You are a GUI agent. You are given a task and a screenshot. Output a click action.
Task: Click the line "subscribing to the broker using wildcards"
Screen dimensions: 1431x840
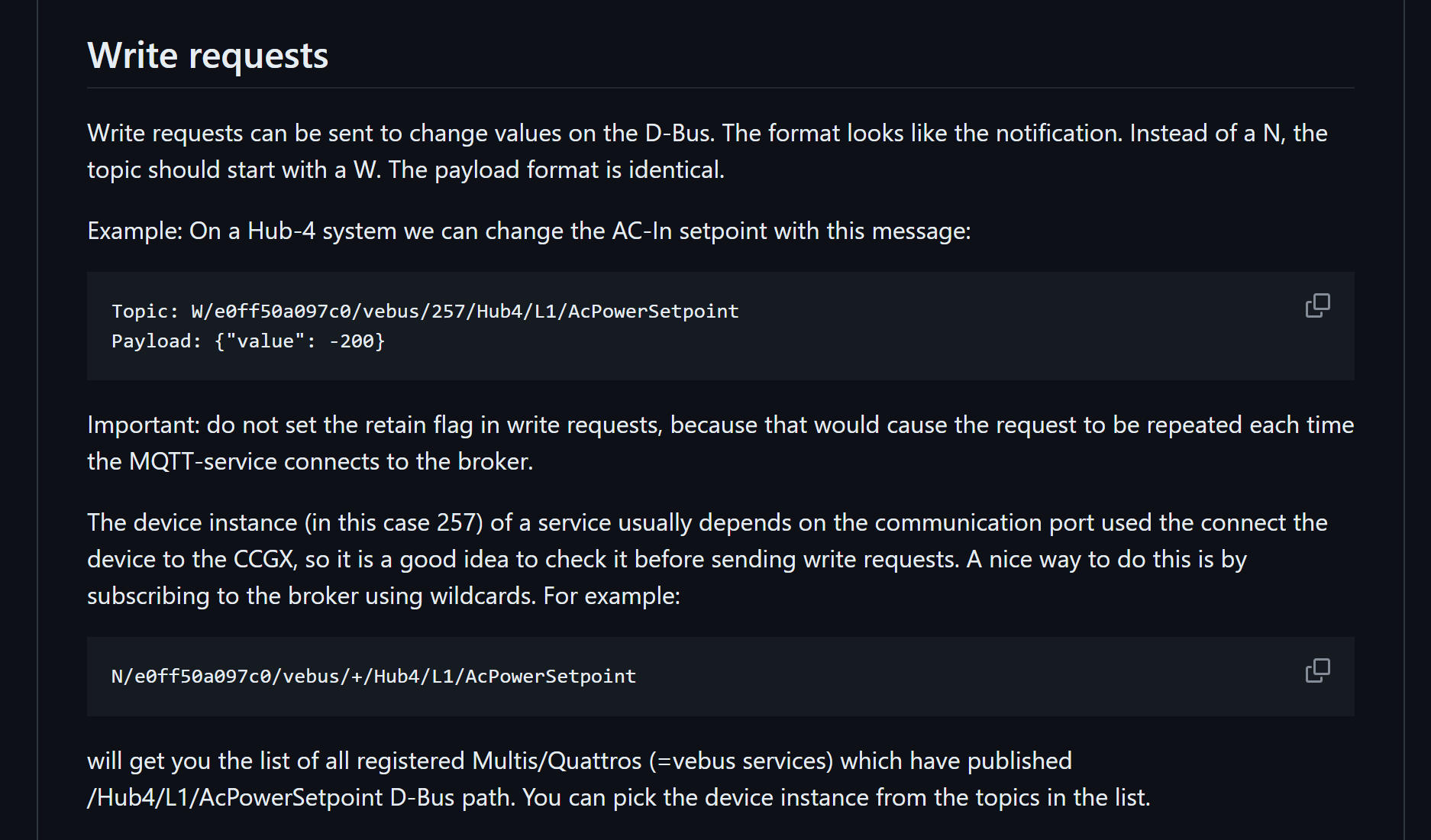[383, 596]
